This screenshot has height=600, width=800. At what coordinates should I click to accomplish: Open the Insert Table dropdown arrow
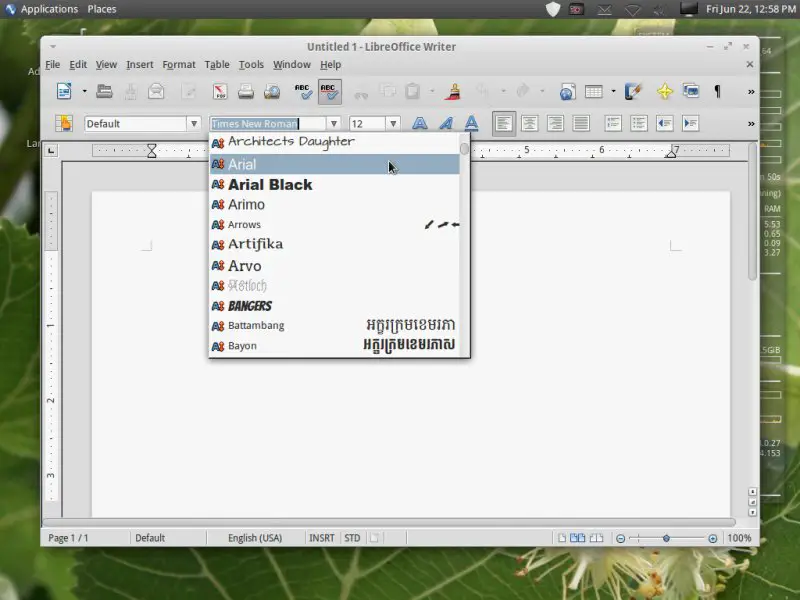coord(613,92)
